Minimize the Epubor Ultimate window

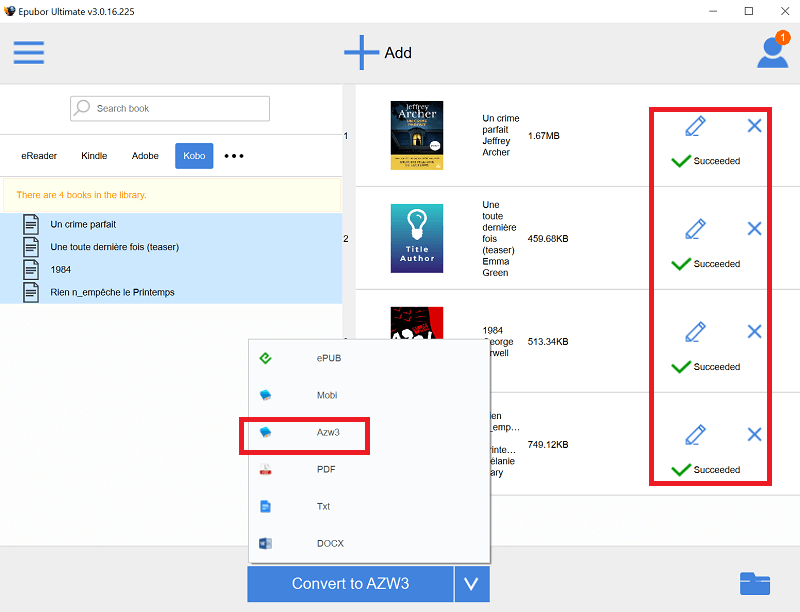click(713, 11)
